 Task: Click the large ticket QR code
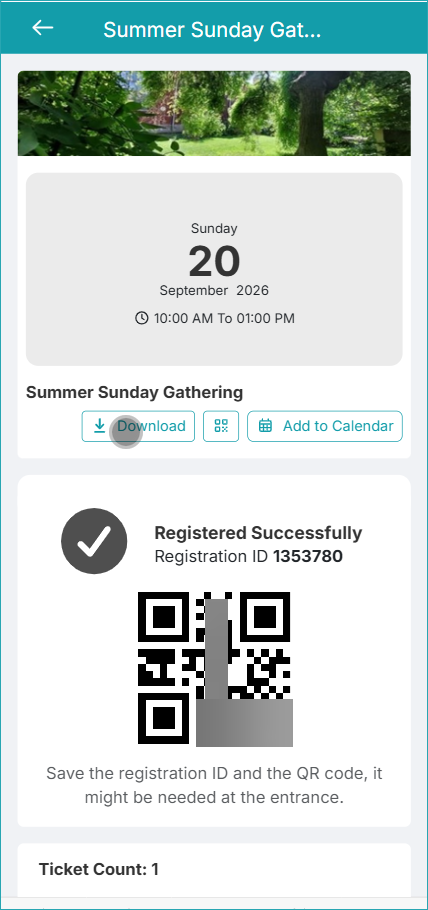(x=215, y=669)
